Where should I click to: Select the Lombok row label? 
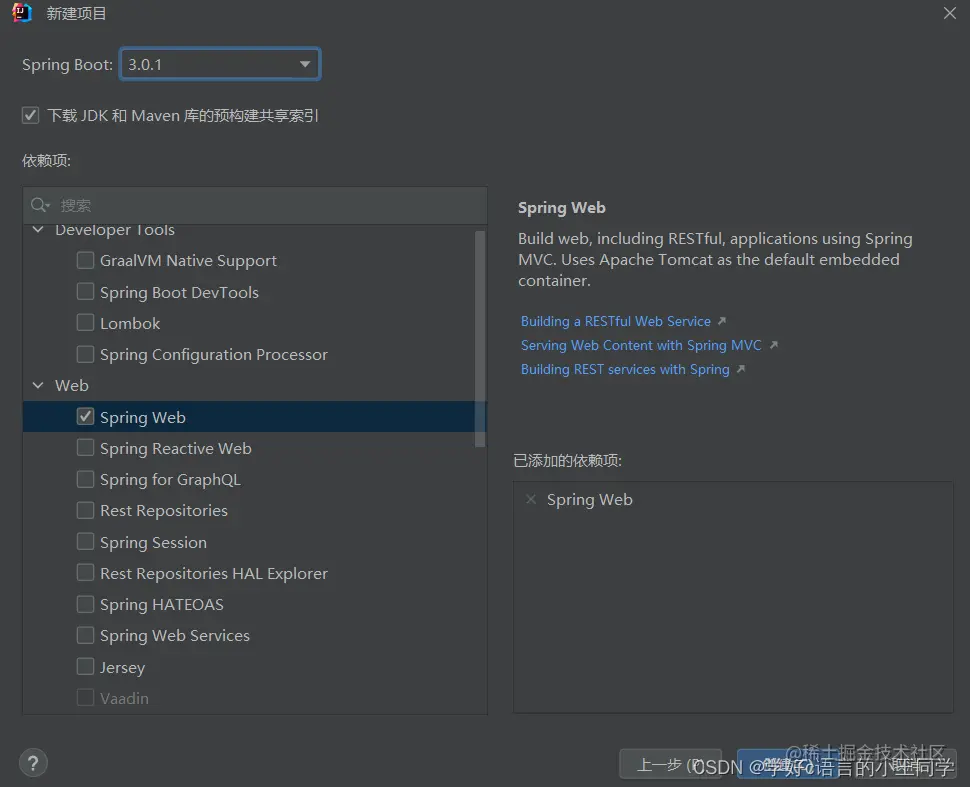click(x=130, y=324)
